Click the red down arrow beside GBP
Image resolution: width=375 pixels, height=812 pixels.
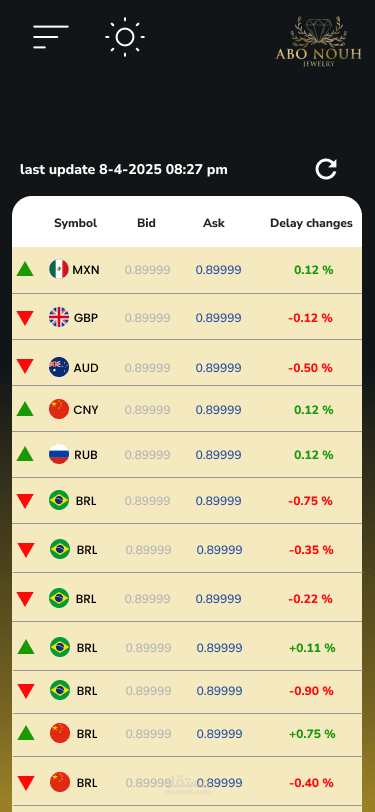[x=25, y=318]
